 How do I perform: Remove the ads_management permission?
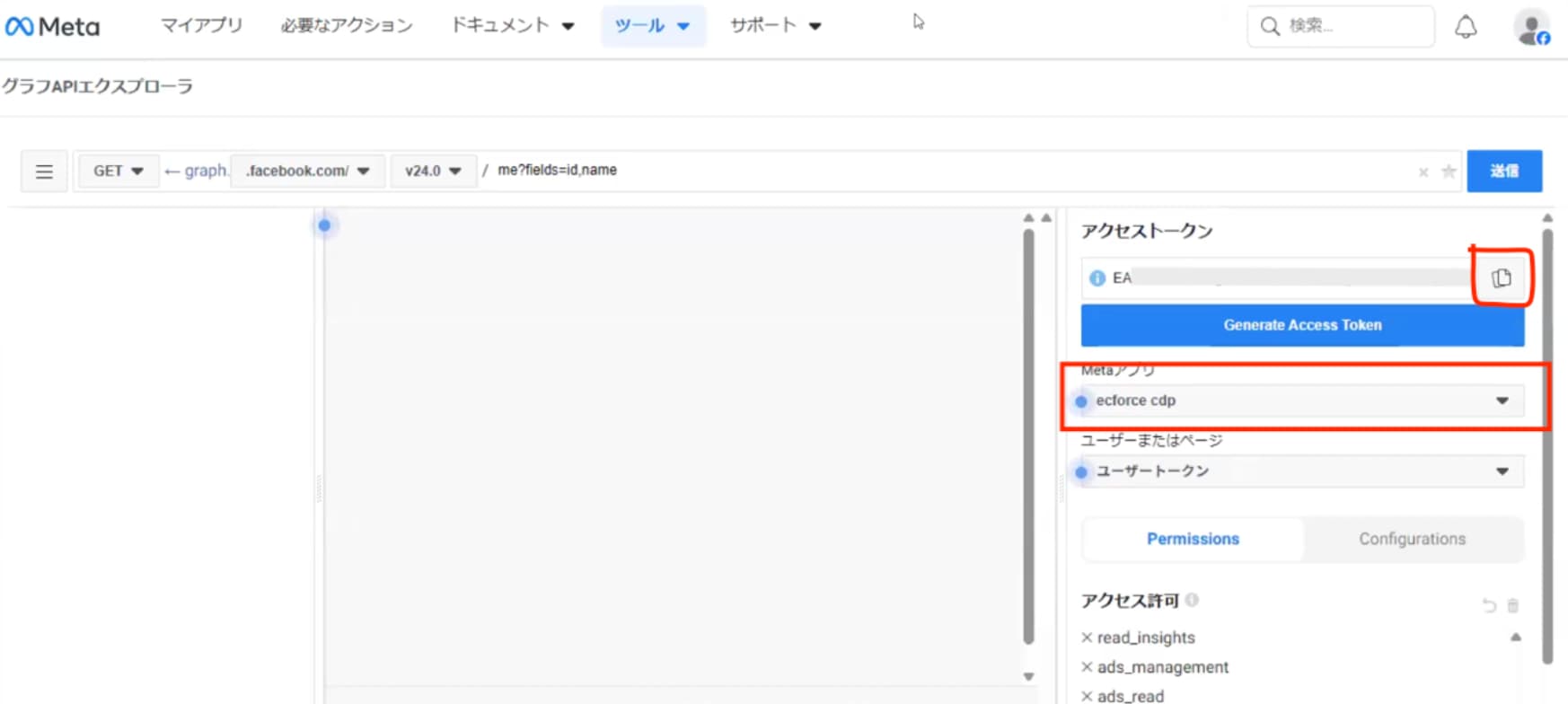click(1087, 667)
